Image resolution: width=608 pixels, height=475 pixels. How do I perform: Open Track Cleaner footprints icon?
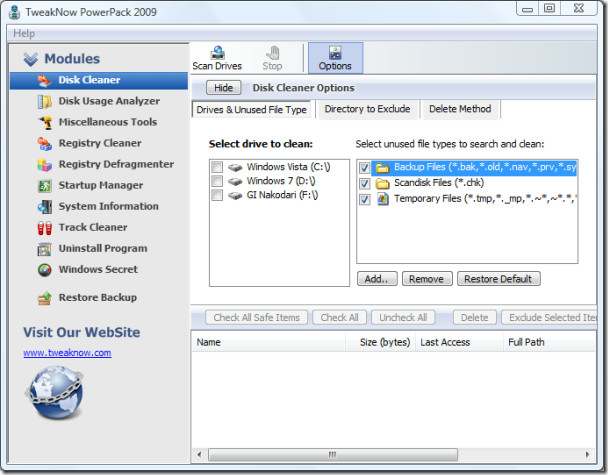45,228
